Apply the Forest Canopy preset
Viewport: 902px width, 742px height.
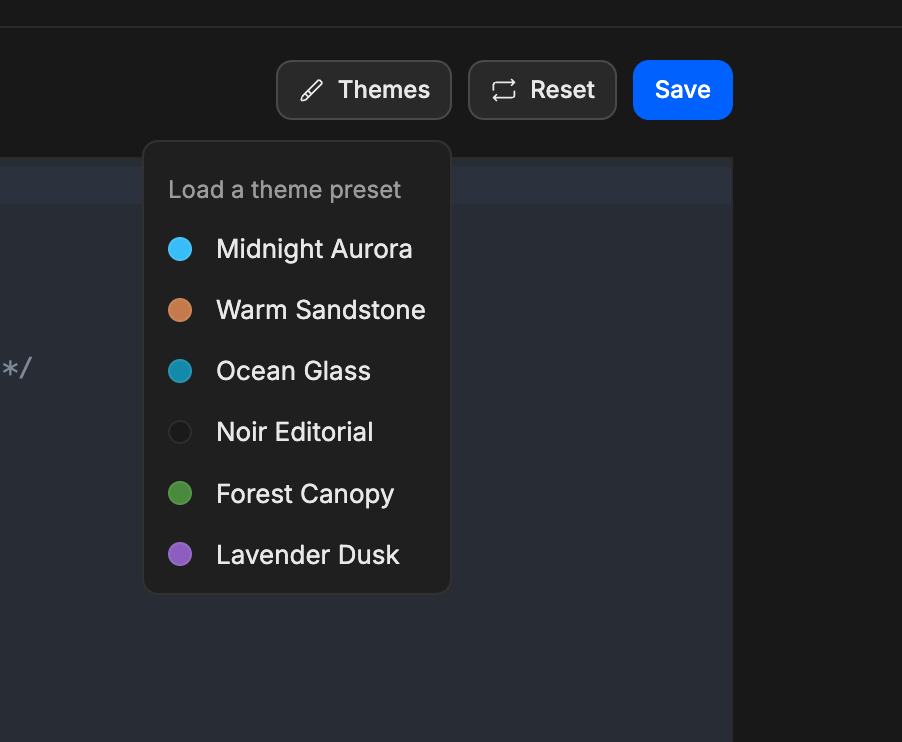(297, 494)
